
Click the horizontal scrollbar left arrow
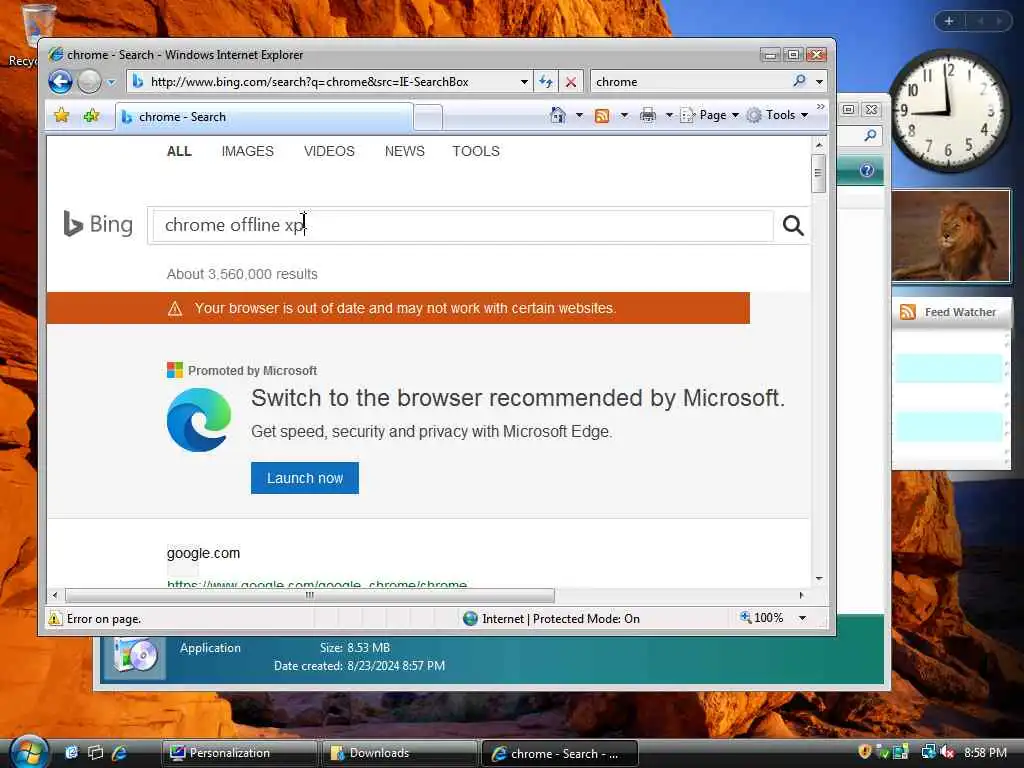[55, 595]
